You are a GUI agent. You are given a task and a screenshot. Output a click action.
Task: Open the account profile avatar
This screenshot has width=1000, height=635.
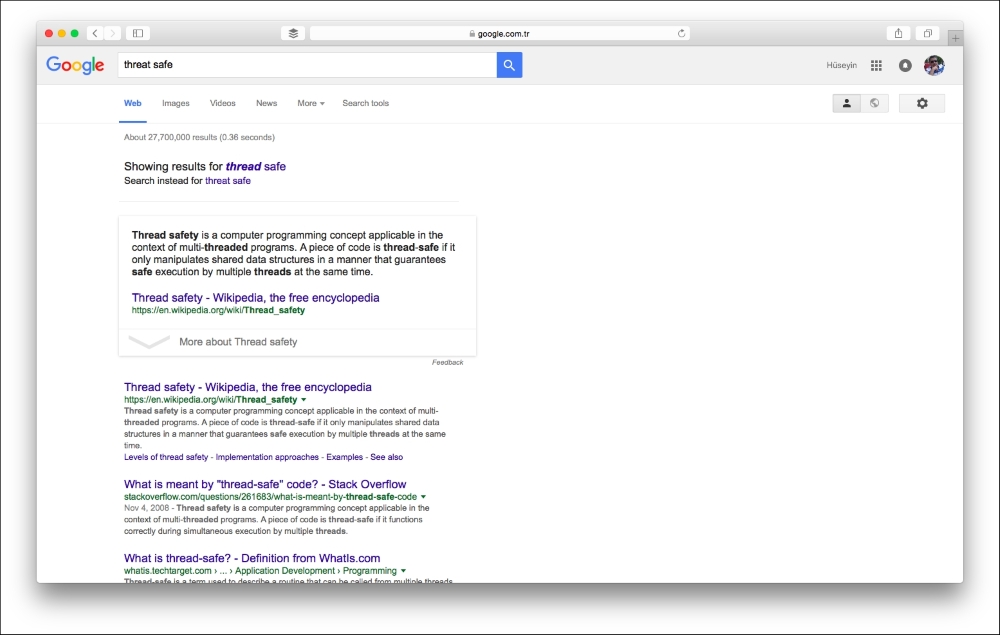[x=934, y=65]
